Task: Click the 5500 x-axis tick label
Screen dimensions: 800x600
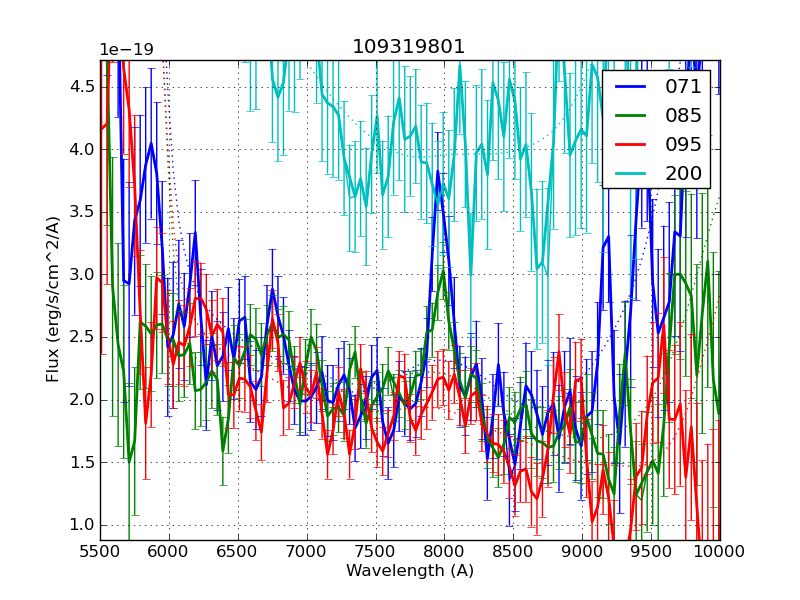Action: coord(100,551)
